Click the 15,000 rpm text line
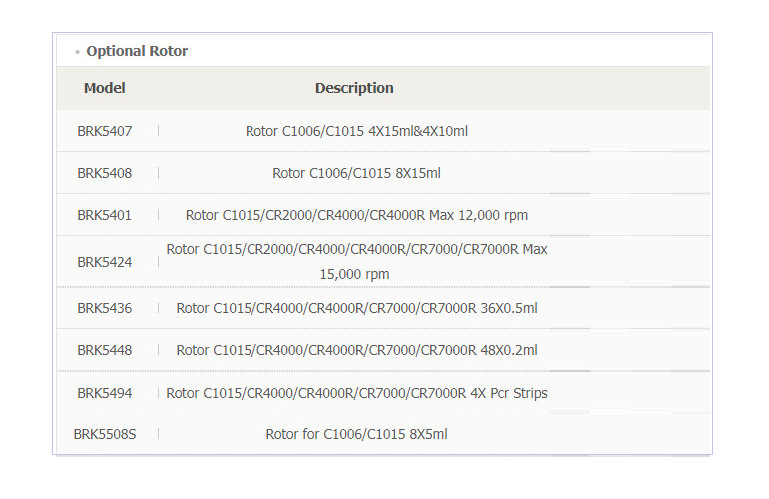The height and width of the screenshot is (499, 769). click(354, 274)
